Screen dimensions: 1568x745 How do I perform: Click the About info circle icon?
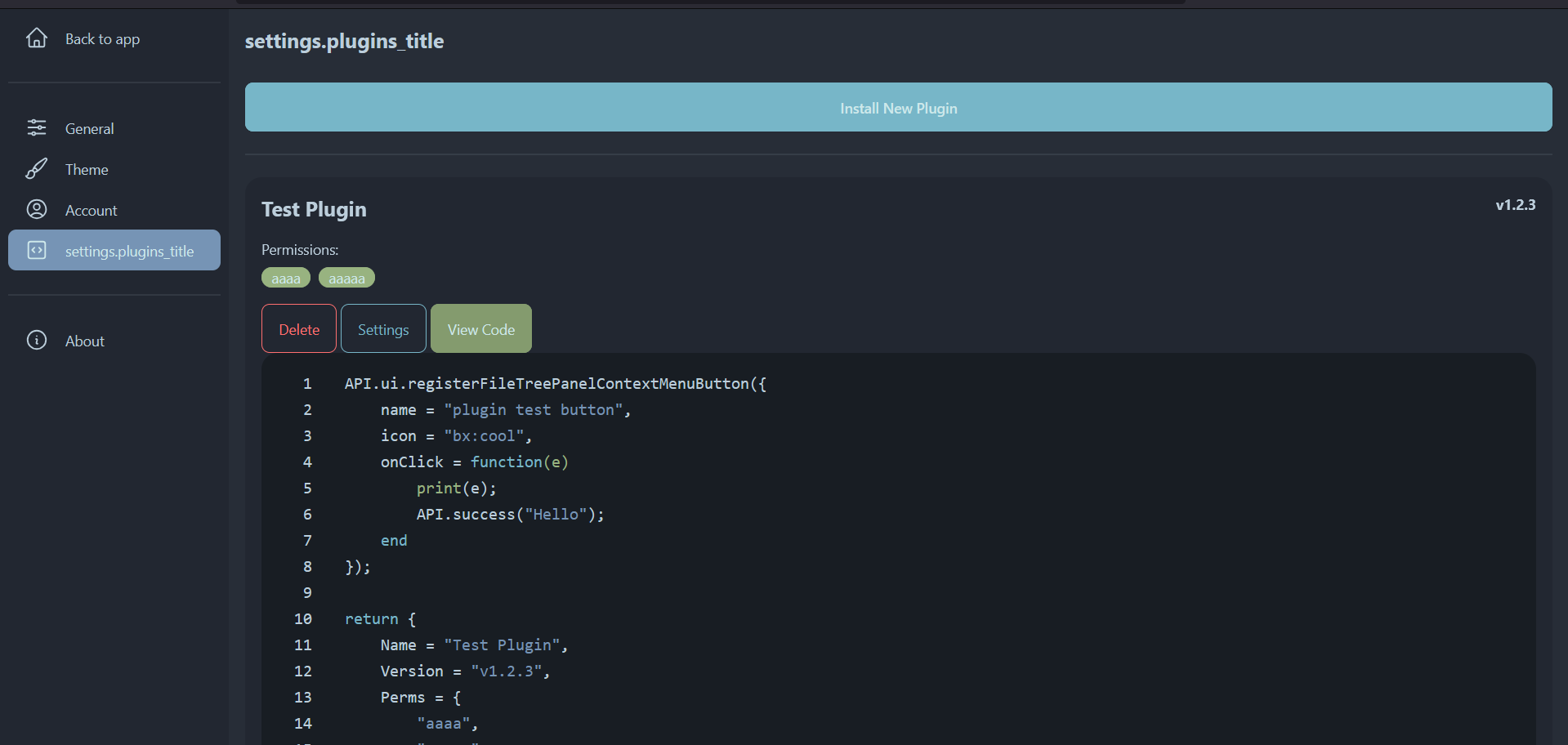[x=37, y=340]
